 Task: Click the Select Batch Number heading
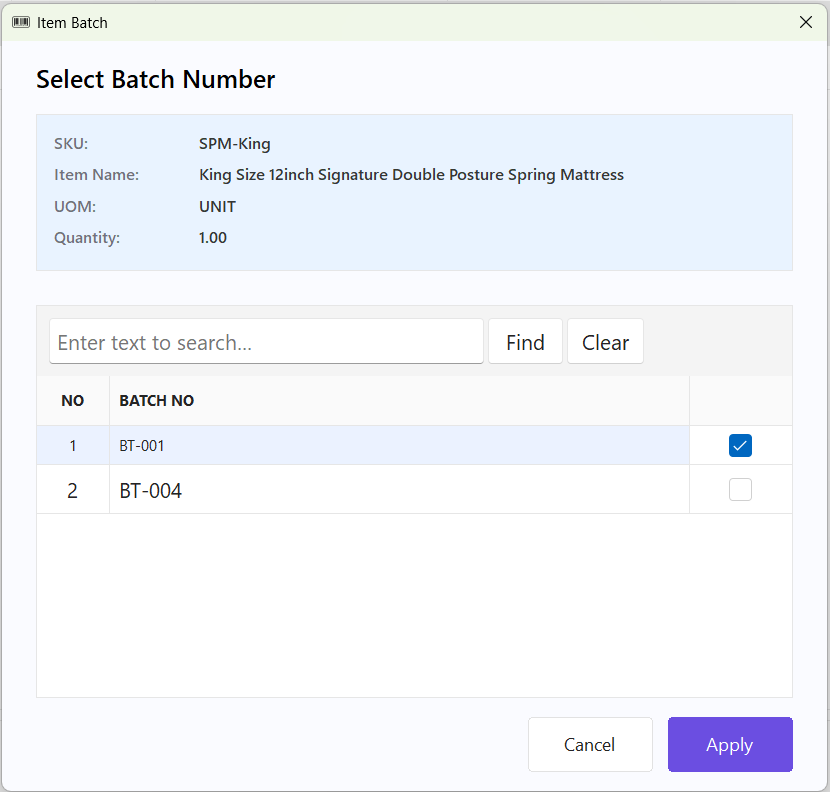156,79
